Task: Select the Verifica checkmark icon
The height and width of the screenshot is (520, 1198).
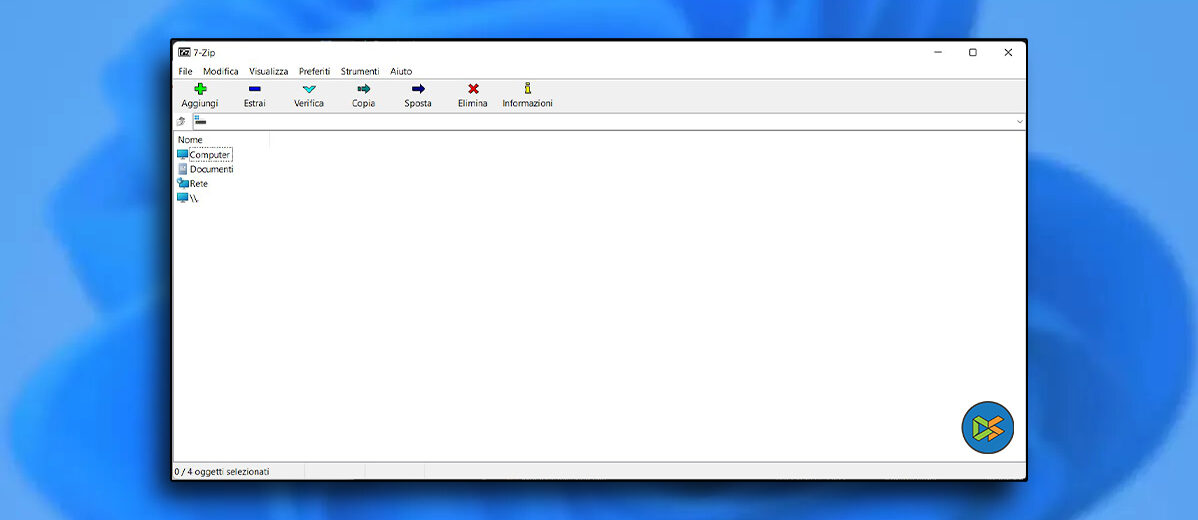Action: point(309,89)
